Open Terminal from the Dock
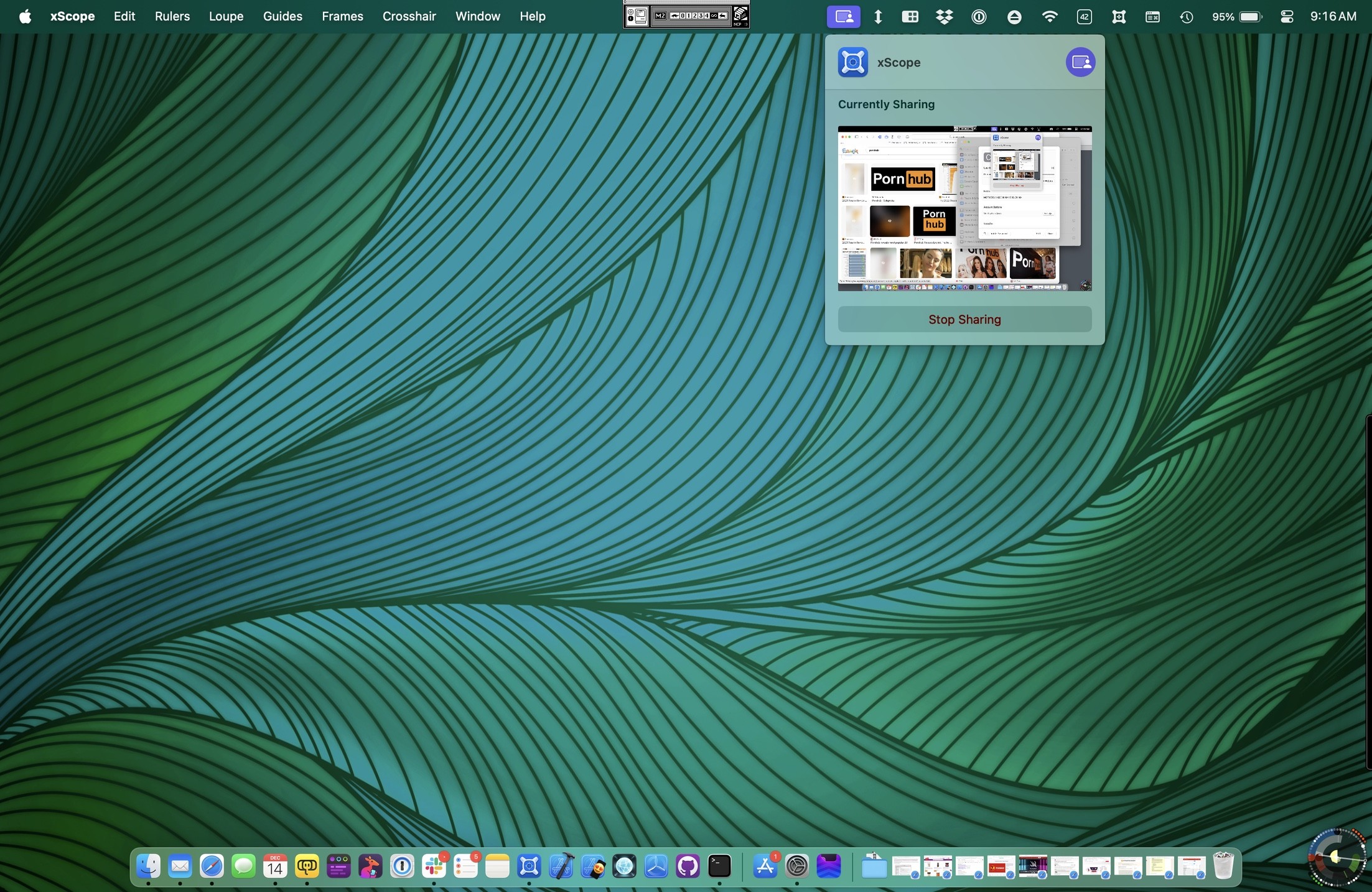This screenshot has width=1372, height=892. click(719, 866)
